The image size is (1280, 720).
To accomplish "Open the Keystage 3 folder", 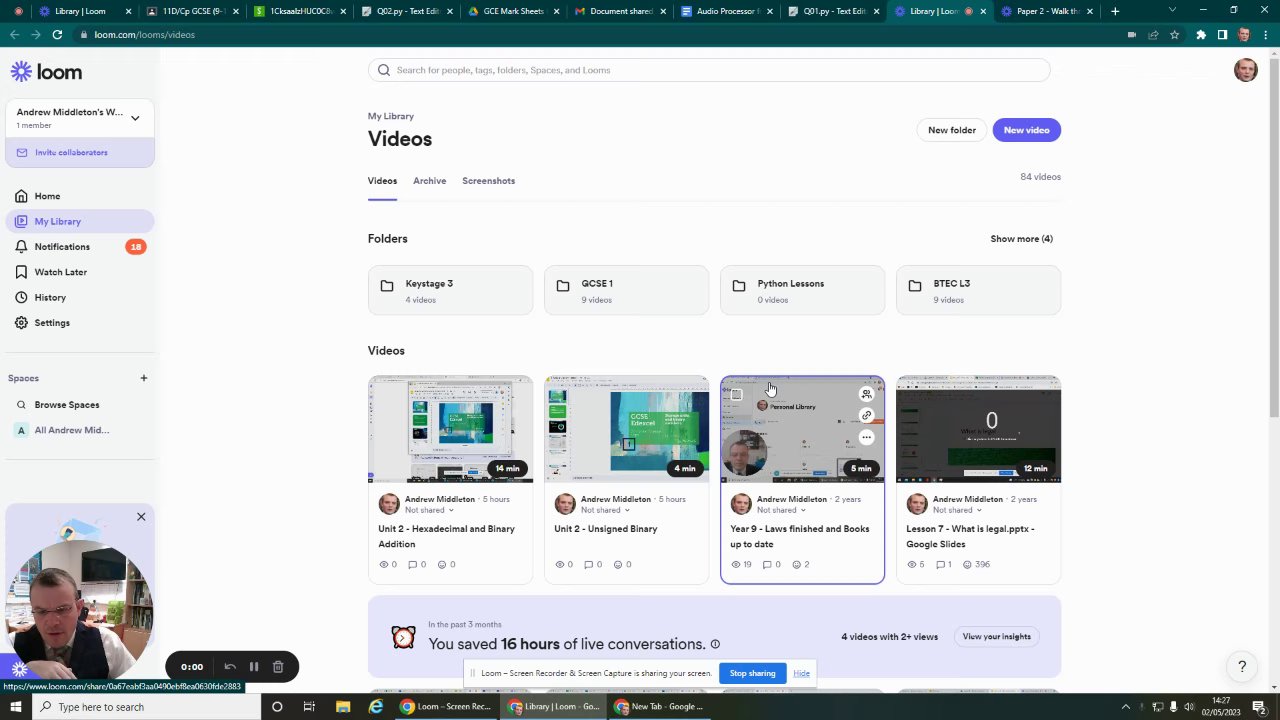I will tap(450, 290).
